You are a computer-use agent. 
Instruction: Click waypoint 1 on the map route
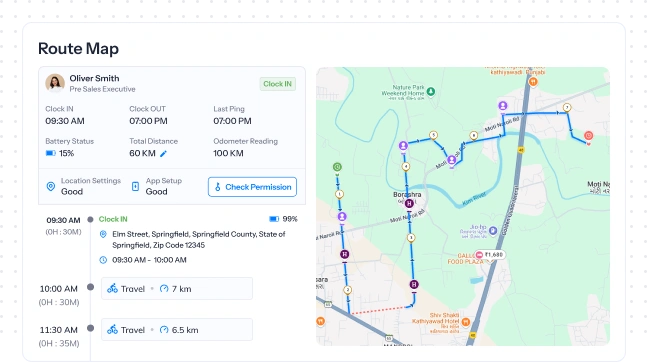coord(339,194)
